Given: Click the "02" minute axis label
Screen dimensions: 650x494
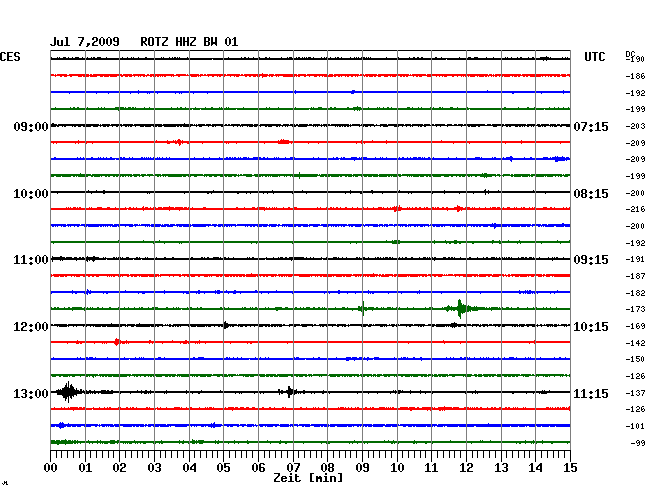Looking at the screenshot, I should click(x=119, y=467).
